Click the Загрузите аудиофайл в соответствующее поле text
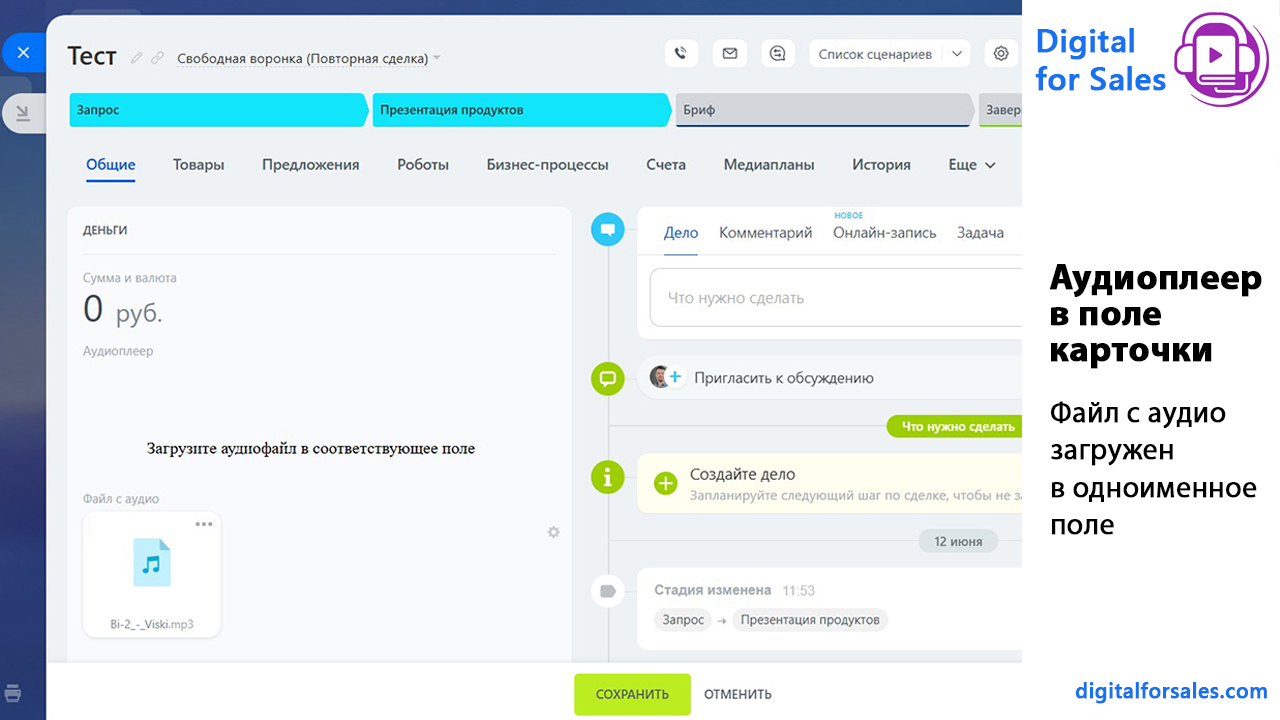The height and width of the screenshot is (720, 1280). point(311,449)
